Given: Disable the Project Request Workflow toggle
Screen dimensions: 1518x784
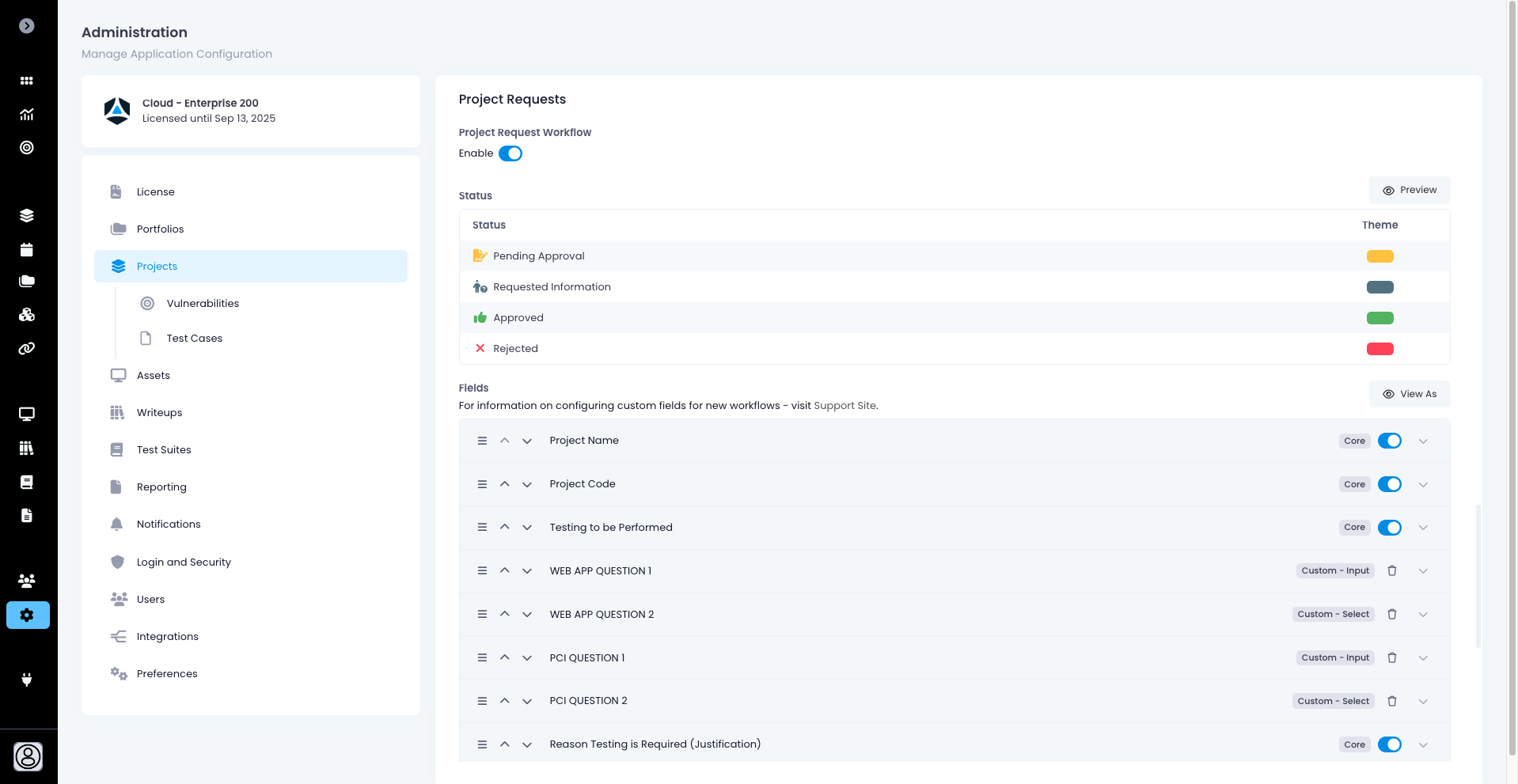Looking at the screenshot, I should click(x=510, y=153).
